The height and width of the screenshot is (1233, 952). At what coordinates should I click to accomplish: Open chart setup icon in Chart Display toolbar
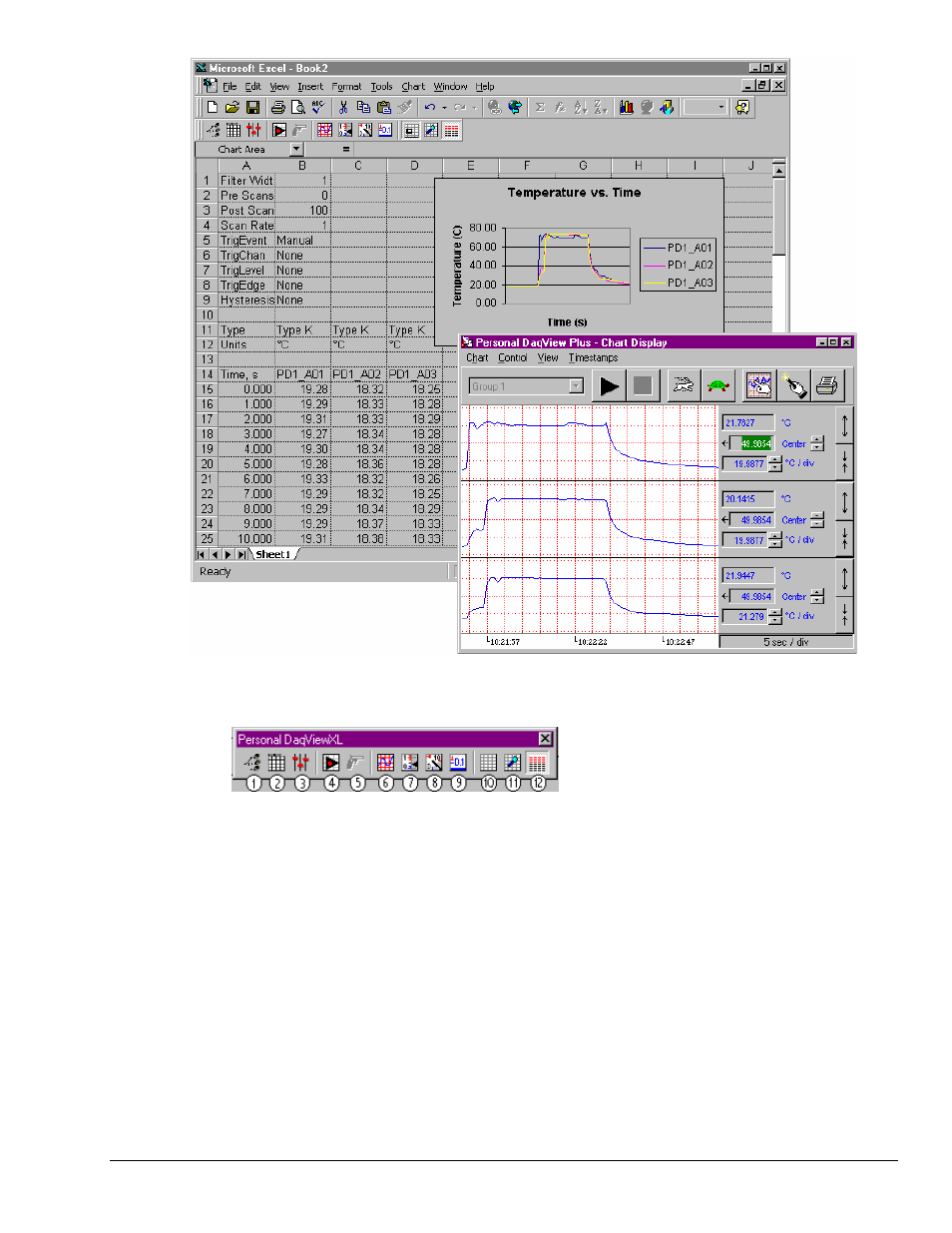(759, 385)
